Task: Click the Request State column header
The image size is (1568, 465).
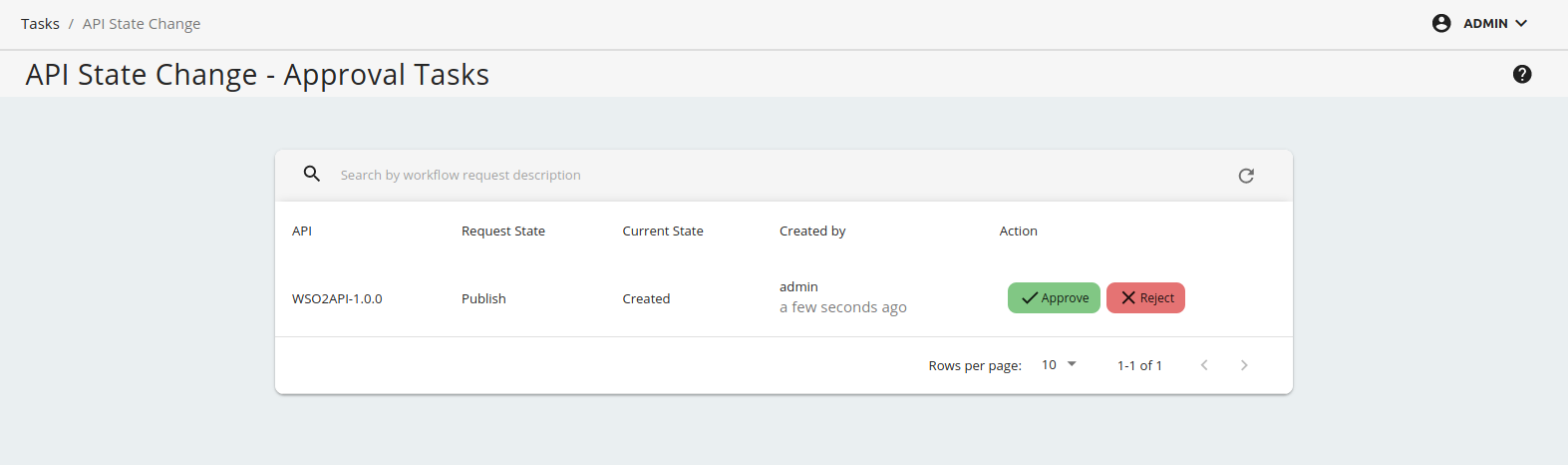Action: point(503,231)
